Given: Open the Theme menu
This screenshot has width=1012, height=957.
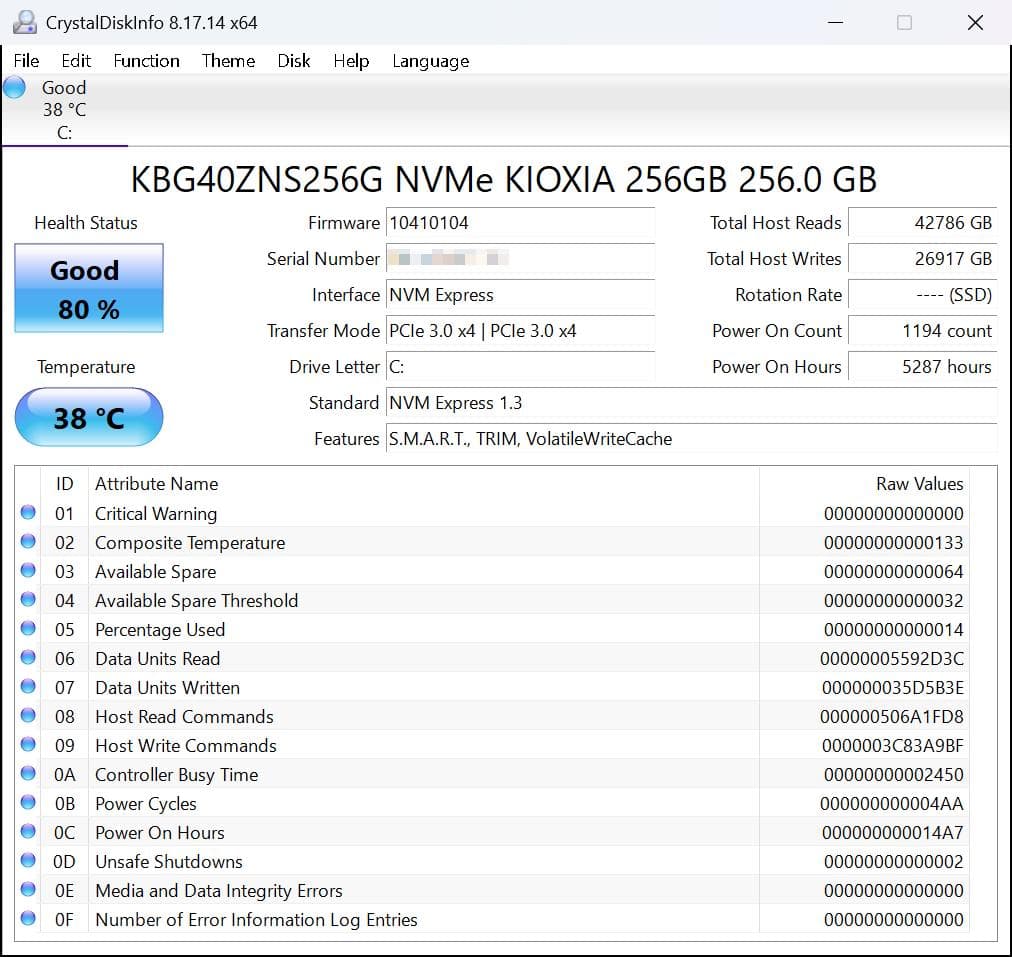Looking at the screenshot, I should 228,61.
